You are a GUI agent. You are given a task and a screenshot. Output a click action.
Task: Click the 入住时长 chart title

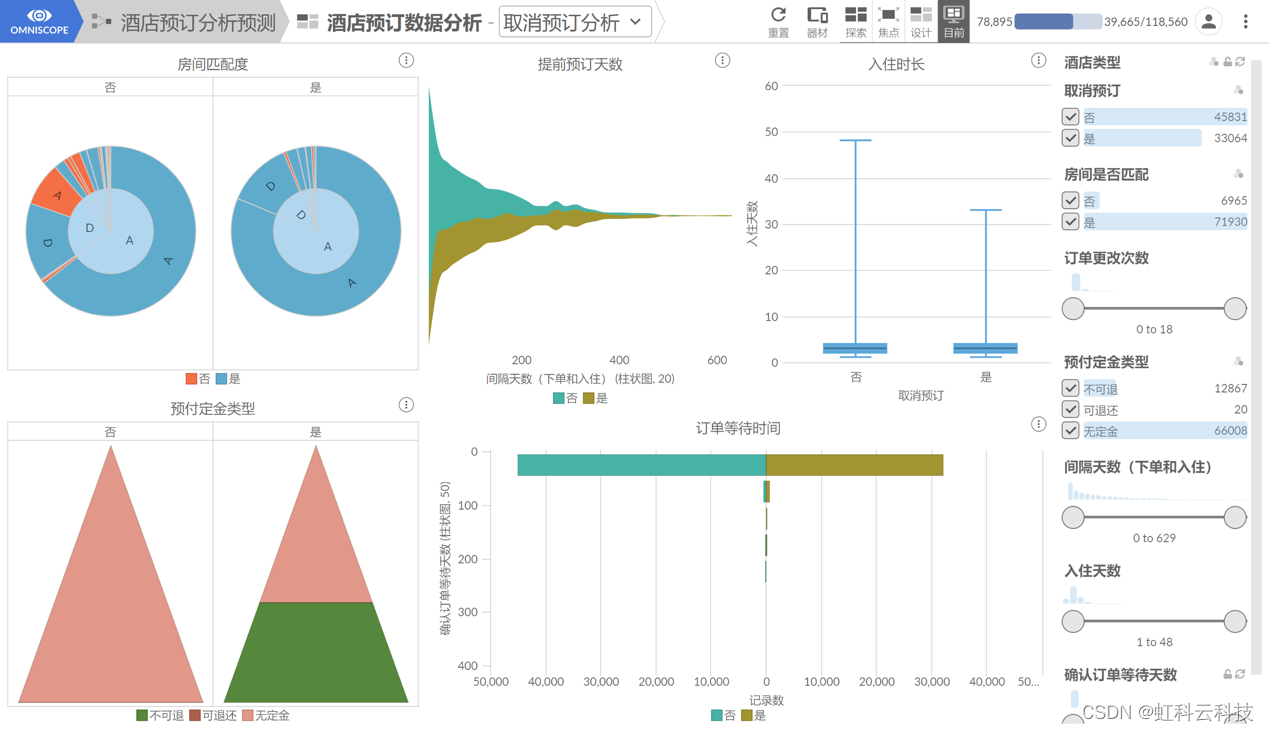(x=896, y=64)
